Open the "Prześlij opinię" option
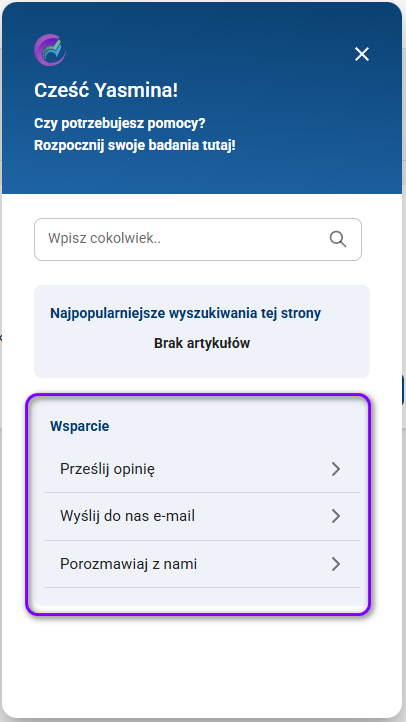 [x=202, y=469]
